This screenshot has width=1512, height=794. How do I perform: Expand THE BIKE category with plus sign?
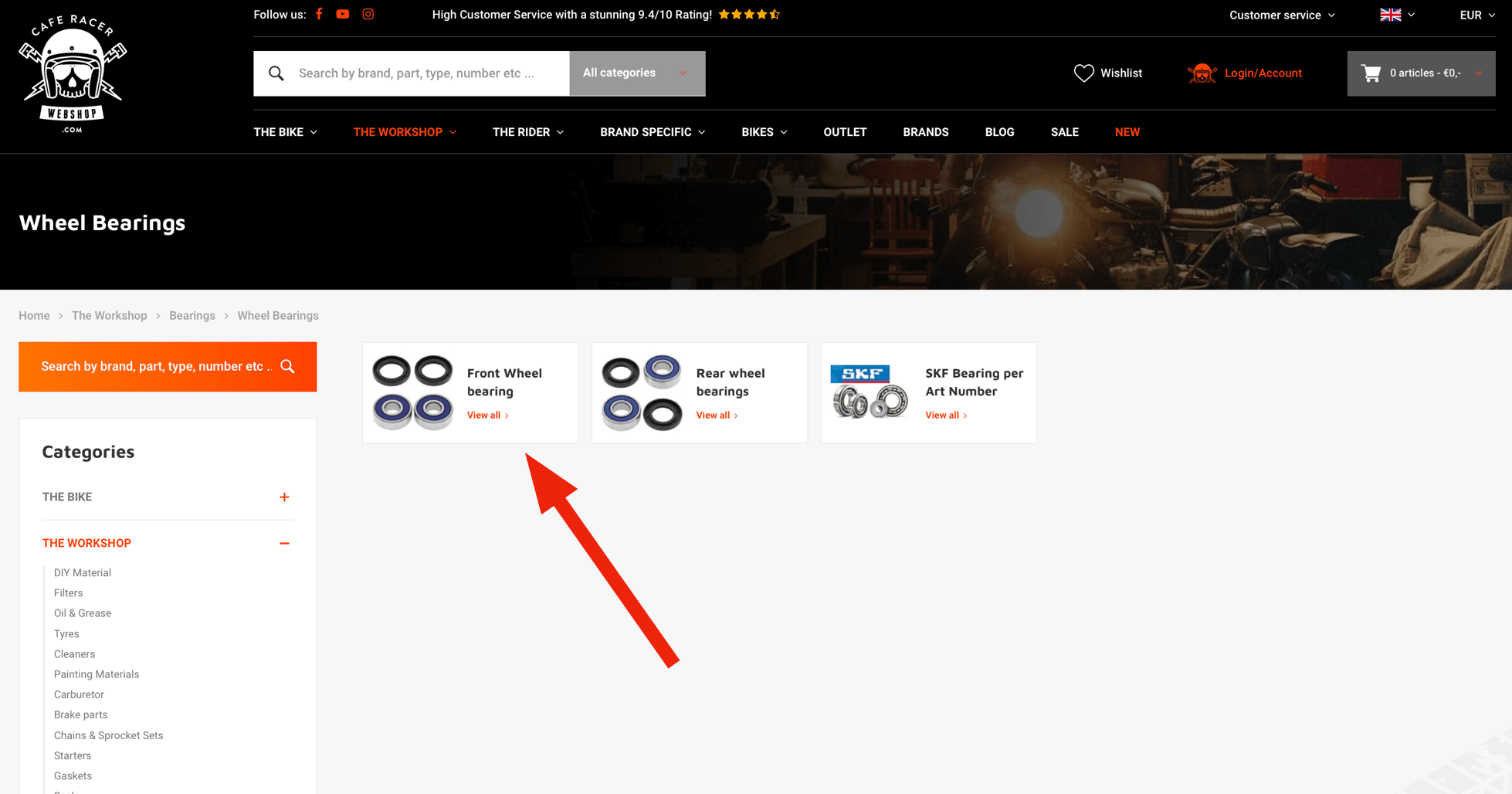284,497
